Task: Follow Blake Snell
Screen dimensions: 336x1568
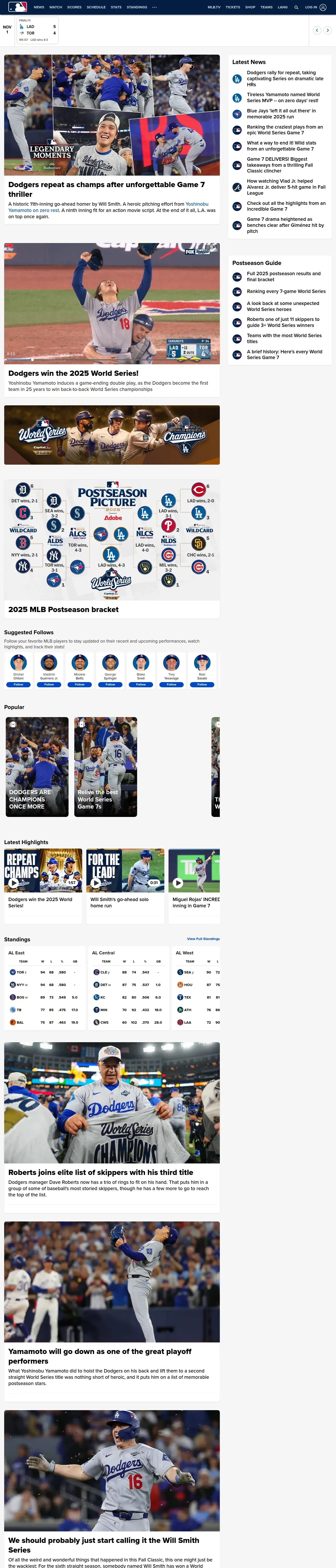Action: (141, 684)
